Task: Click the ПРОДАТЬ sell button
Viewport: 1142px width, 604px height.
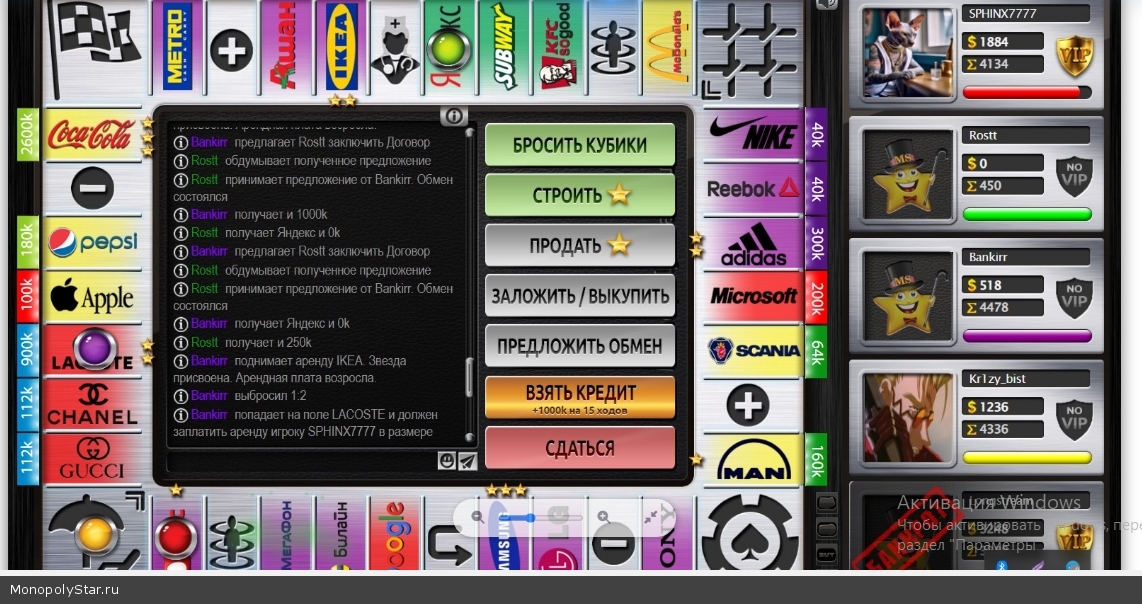Action: click(580, 245)
